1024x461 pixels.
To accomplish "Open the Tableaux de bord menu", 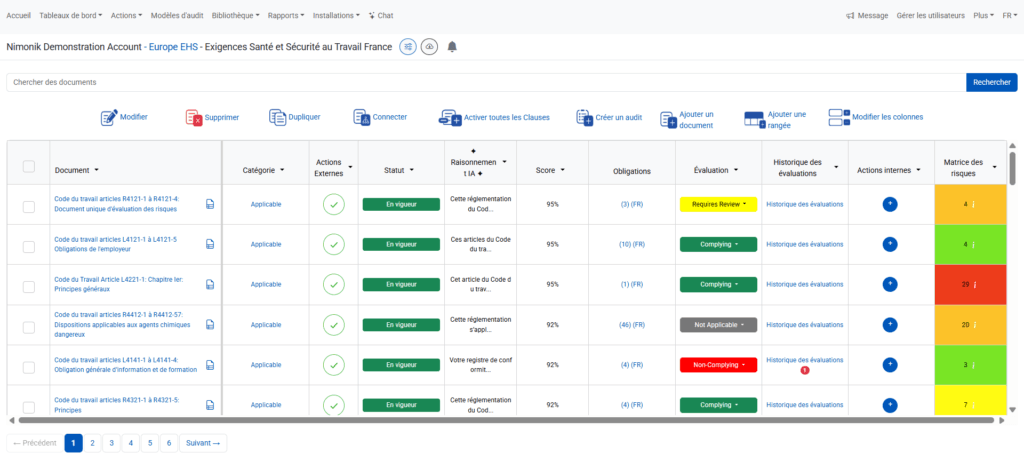I will 71,15.
